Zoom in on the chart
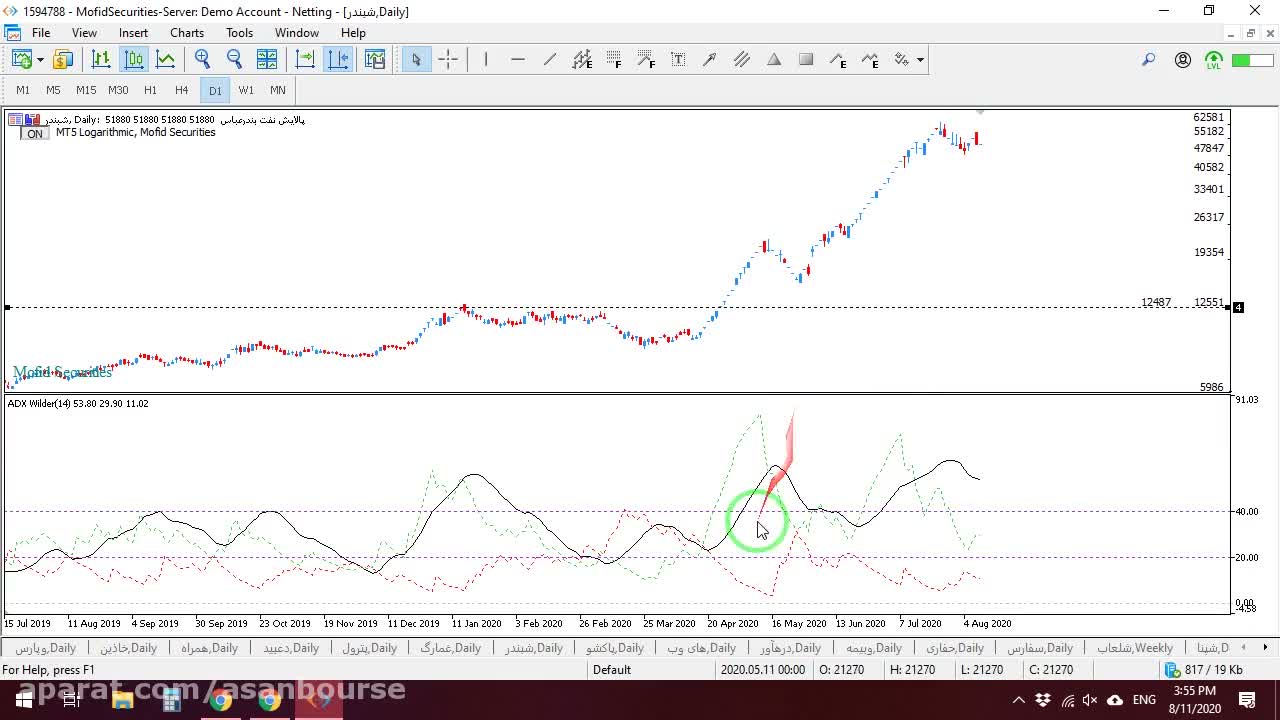The width and height of the screenshot is (1280, 720). pyautogui.click(x=202, y=60)
